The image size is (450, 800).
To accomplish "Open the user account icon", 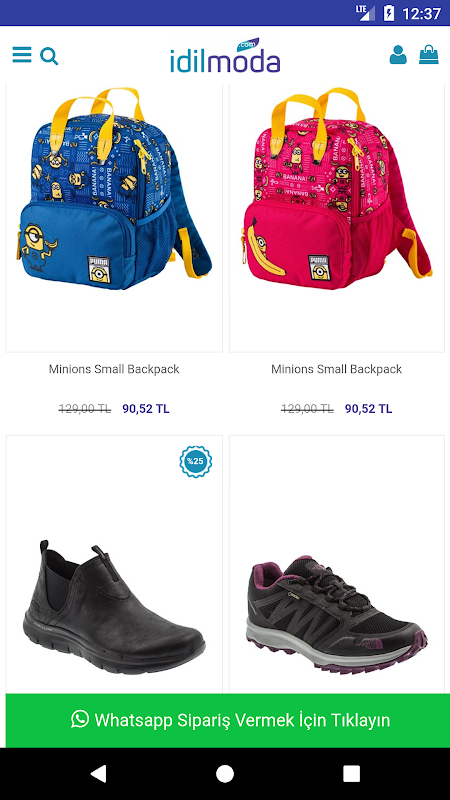I will tap(398, 55).
